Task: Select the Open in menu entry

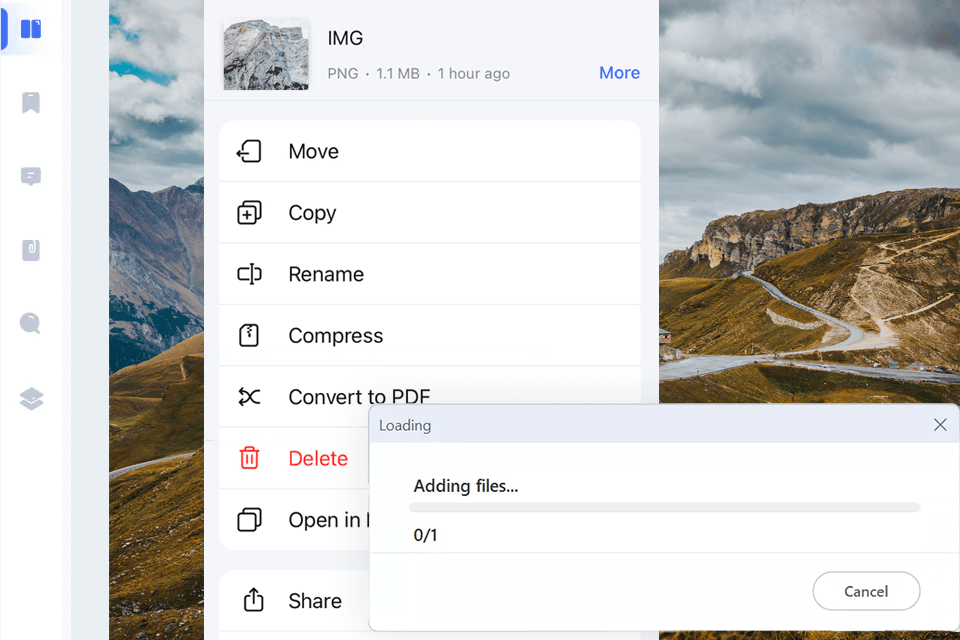Action: [294, 519]
